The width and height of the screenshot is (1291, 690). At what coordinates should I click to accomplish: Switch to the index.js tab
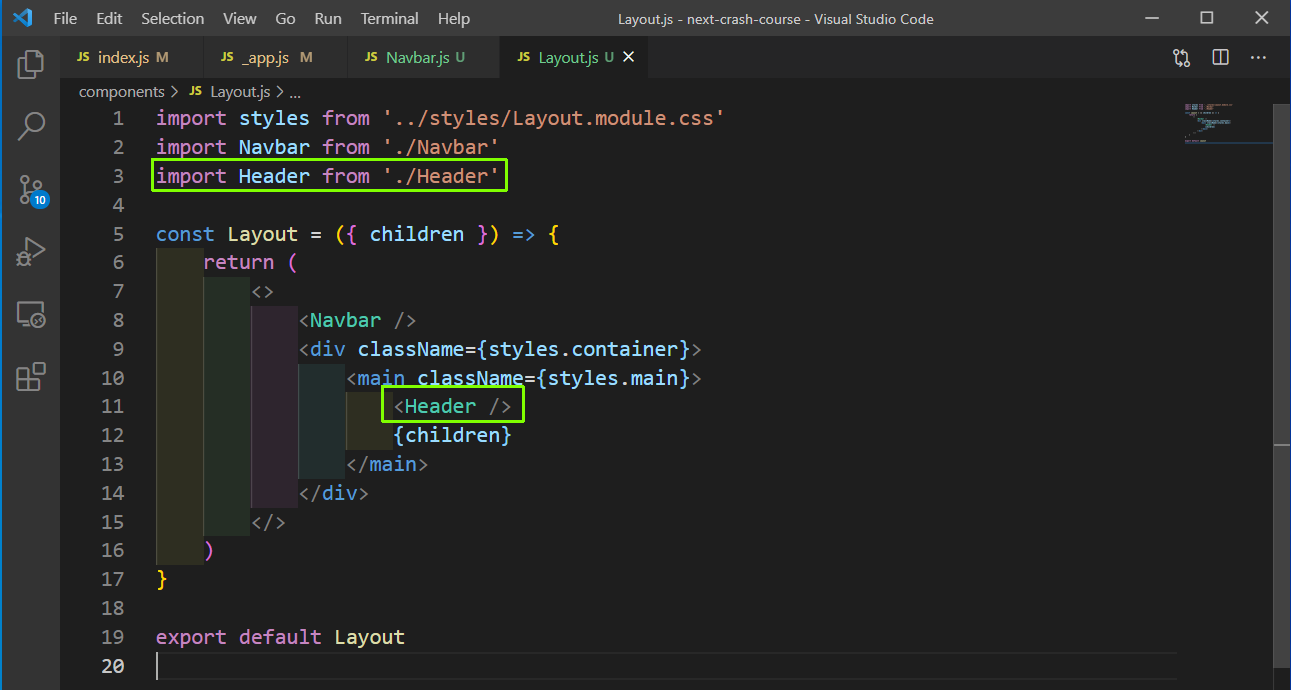pos(131,58)
